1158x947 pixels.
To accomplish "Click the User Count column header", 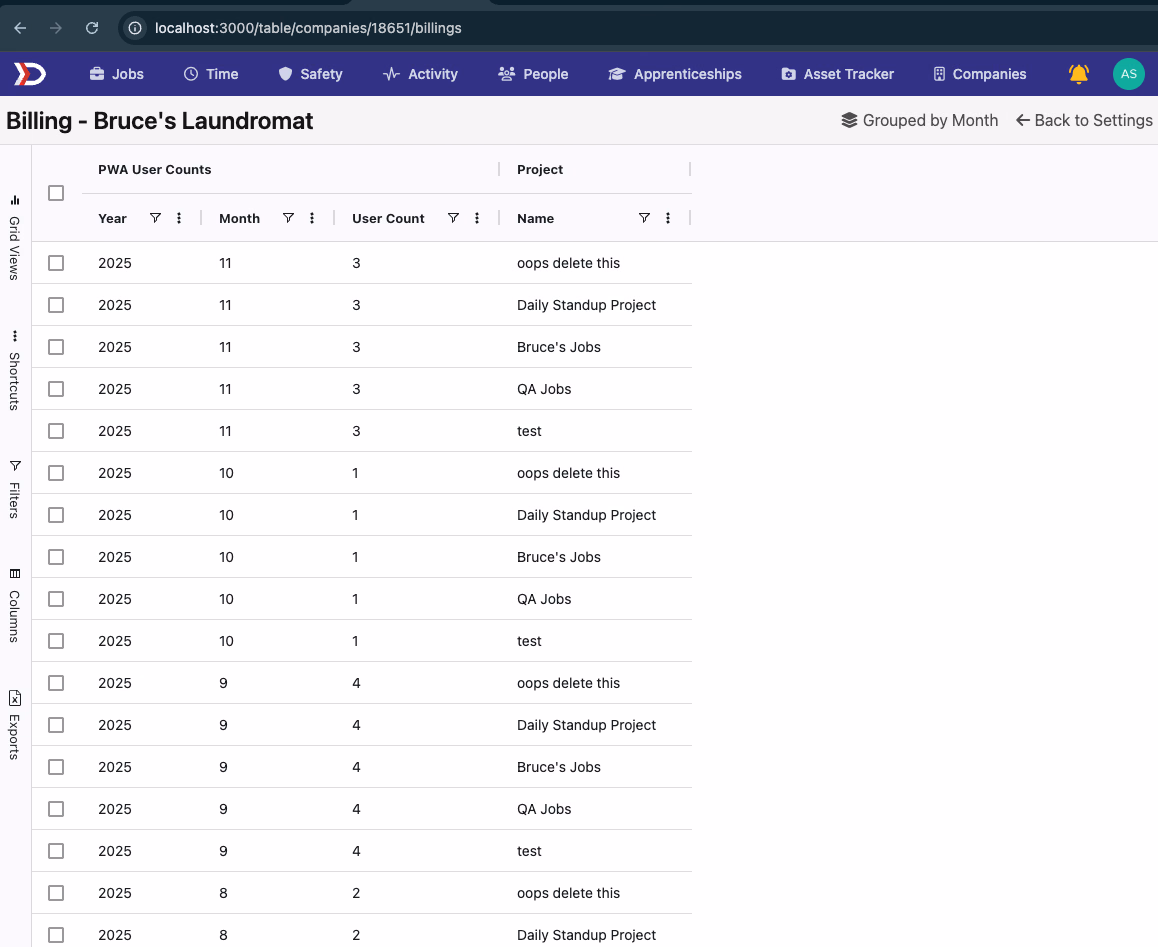I will [x=388, y=219].
